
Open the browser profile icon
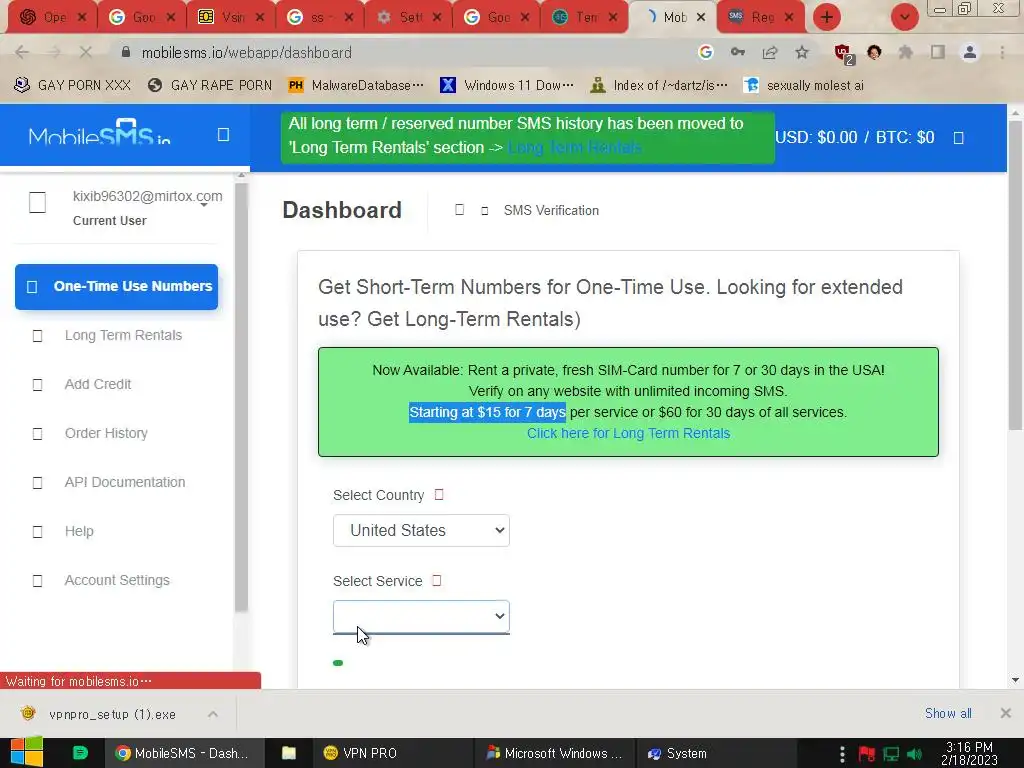(970, 52)
